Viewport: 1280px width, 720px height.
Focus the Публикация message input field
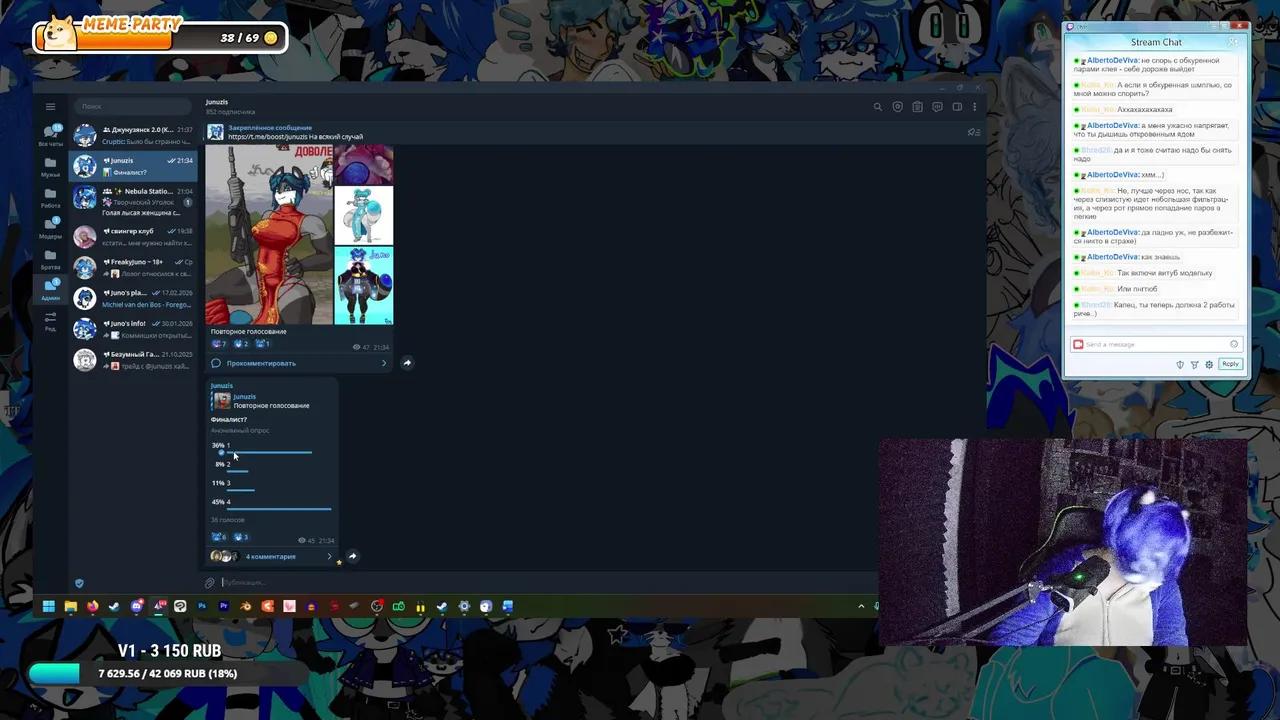coord(540,582)
